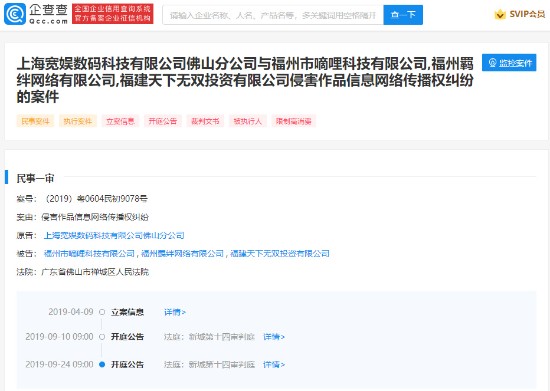Focus the company name search field
Image resolution: width=550 pixels, height=391 pixels.
point(273,15)
